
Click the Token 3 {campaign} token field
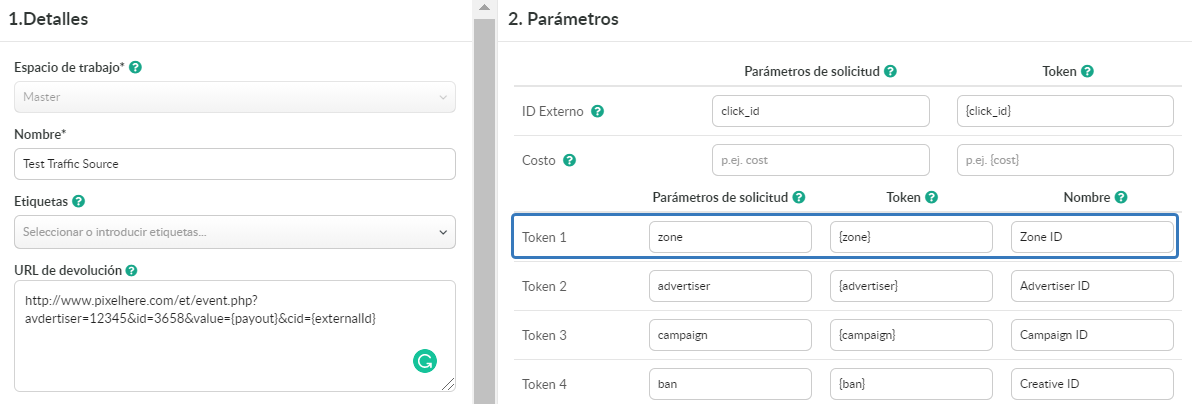coord(911,336)
